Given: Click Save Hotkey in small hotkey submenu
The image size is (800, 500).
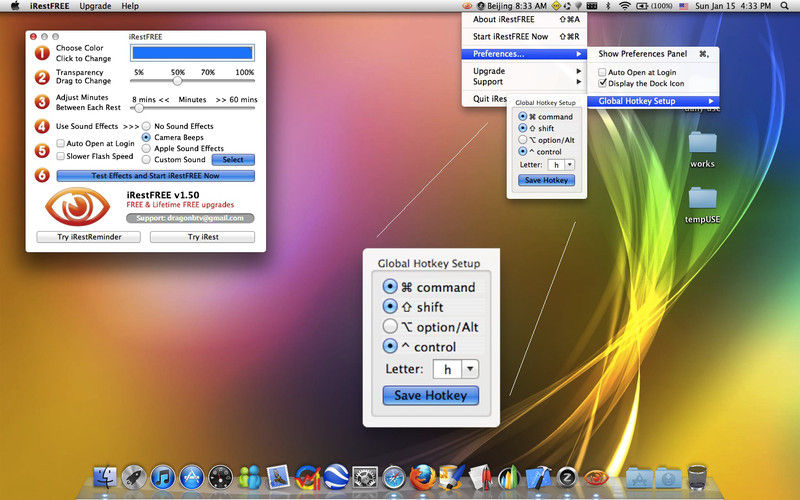Looking at the screenshot, I should [x=546, y=180].
